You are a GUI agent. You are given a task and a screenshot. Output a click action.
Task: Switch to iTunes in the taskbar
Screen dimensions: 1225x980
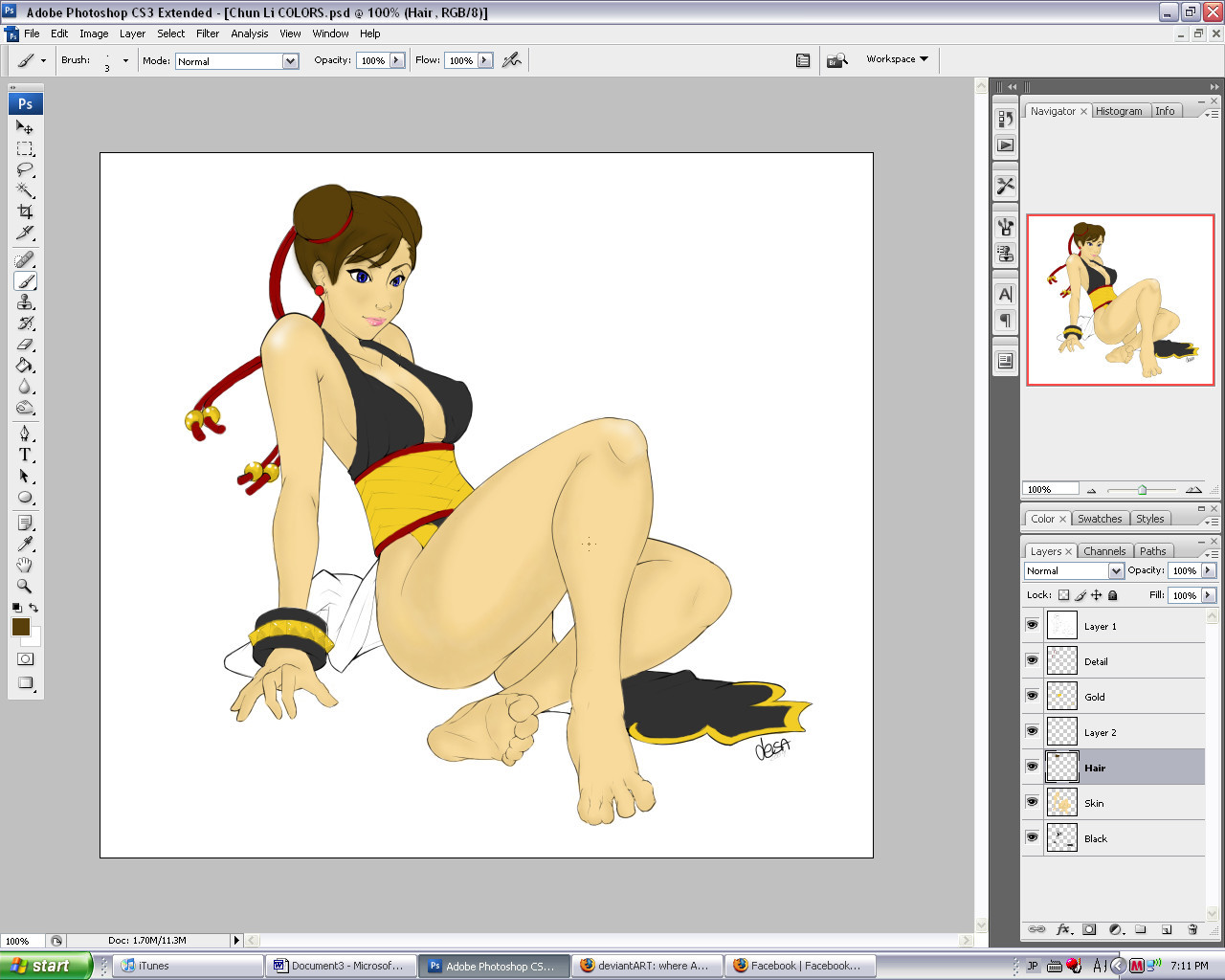[x=188, y=966]
